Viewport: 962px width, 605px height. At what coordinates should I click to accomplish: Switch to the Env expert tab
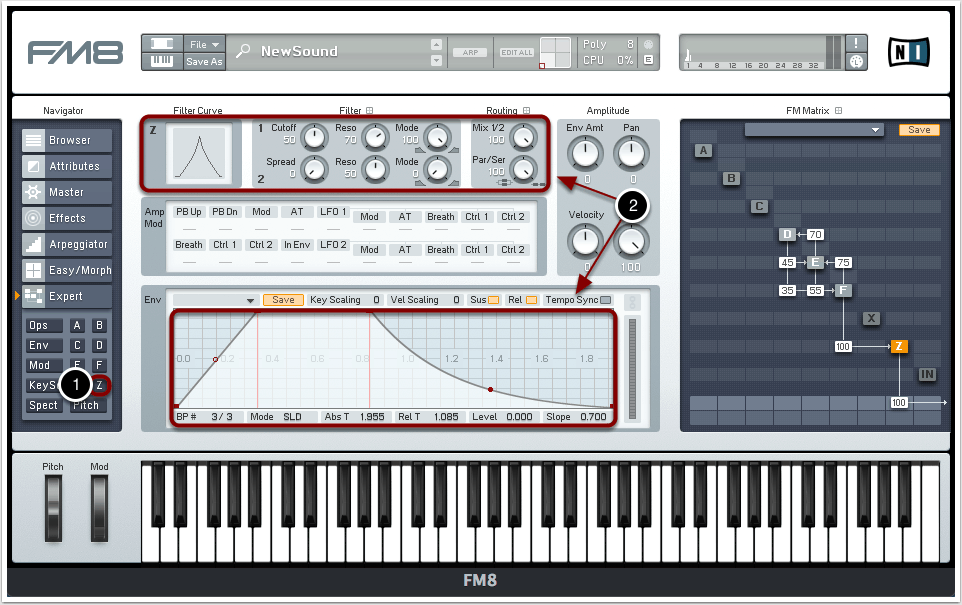click(44, 345)
